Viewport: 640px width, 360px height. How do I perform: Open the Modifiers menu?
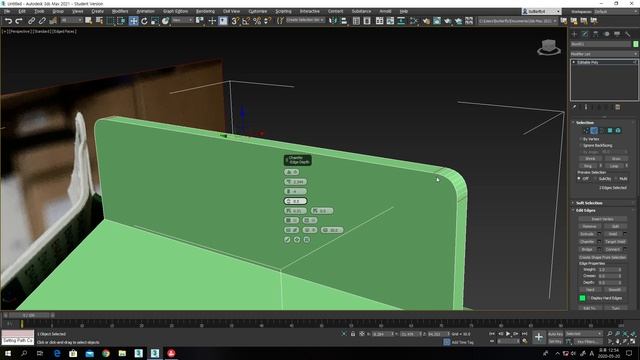point(120,11)
